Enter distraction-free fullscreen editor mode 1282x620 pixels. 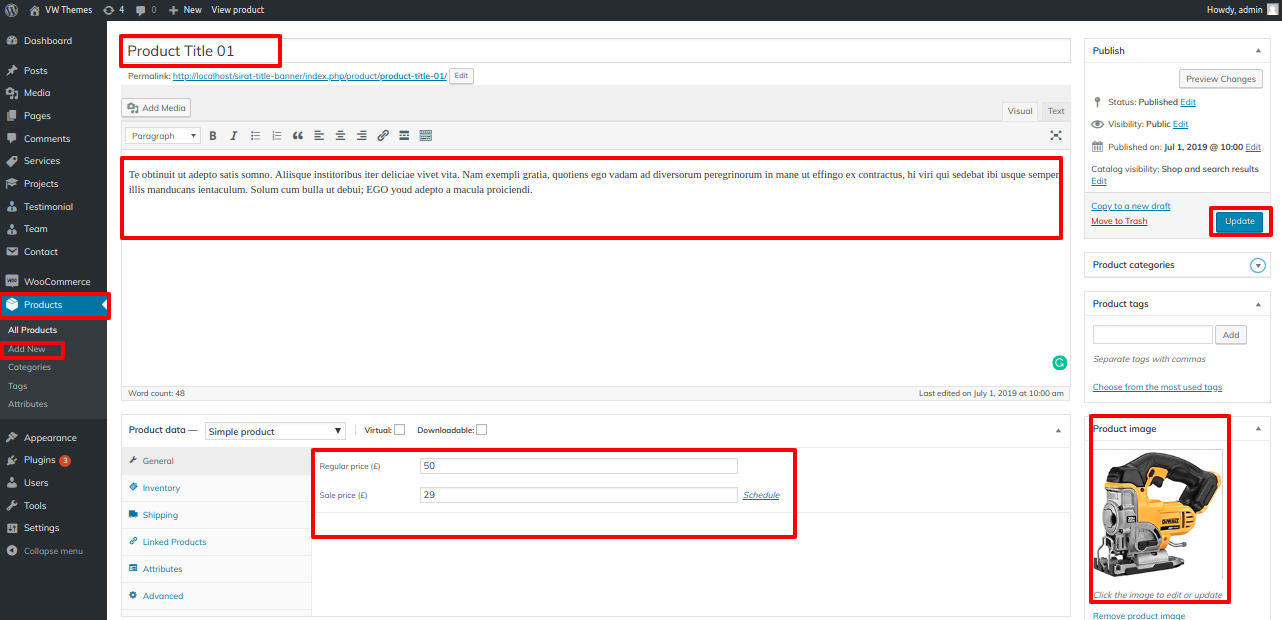1055,136
